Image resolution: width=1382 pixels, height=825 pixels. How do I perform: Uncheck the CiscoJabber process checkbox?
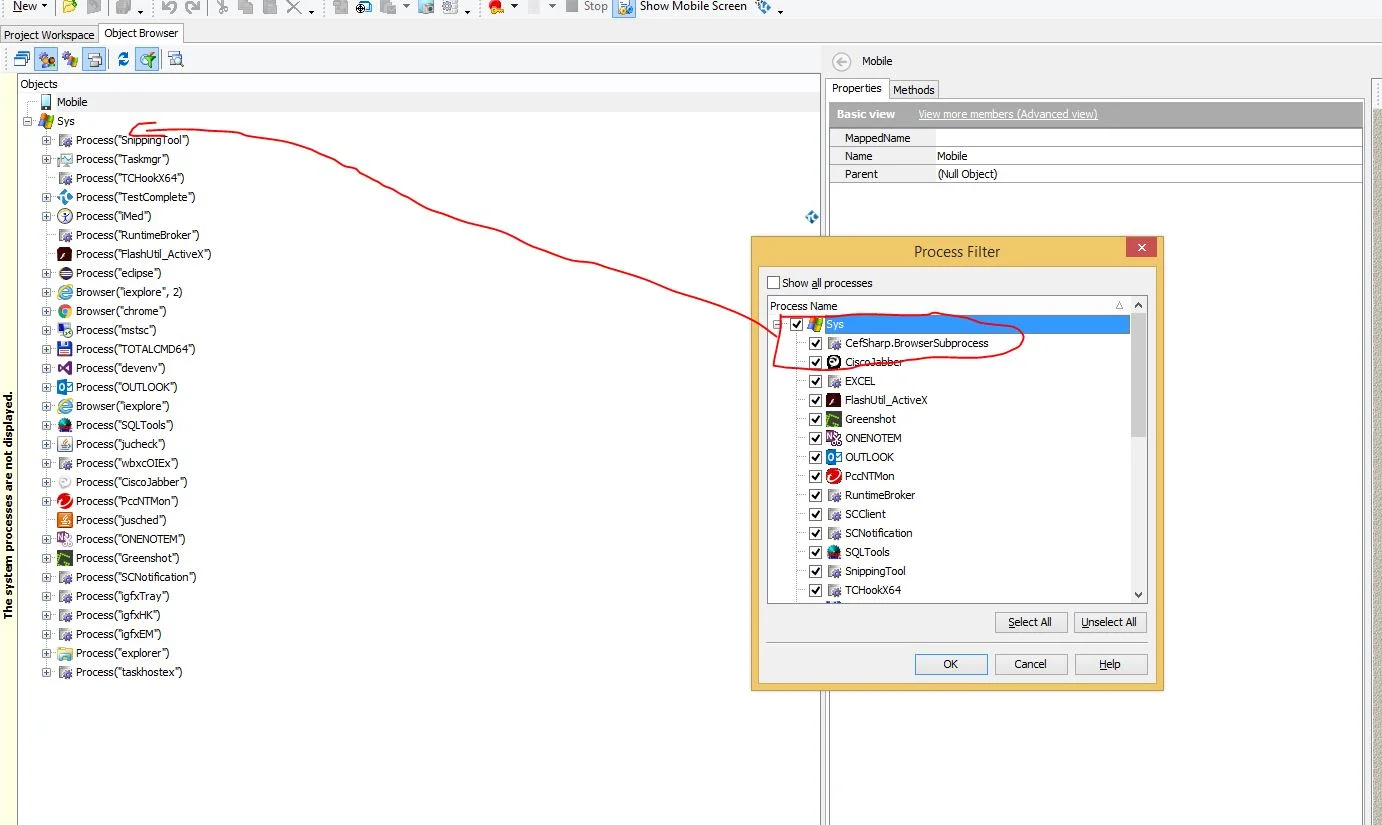pos(815,362)
